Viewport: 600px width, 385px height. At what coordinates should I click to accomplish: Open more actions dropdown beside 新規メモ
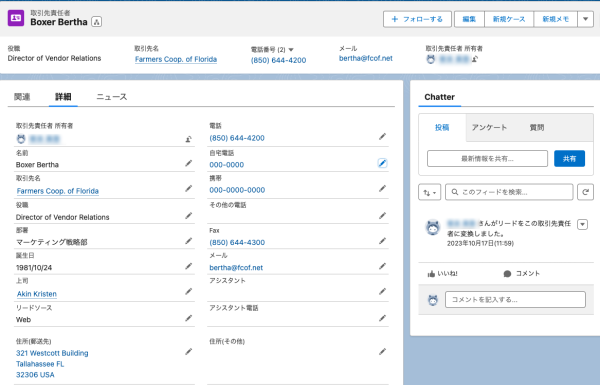tap(585, 19)
